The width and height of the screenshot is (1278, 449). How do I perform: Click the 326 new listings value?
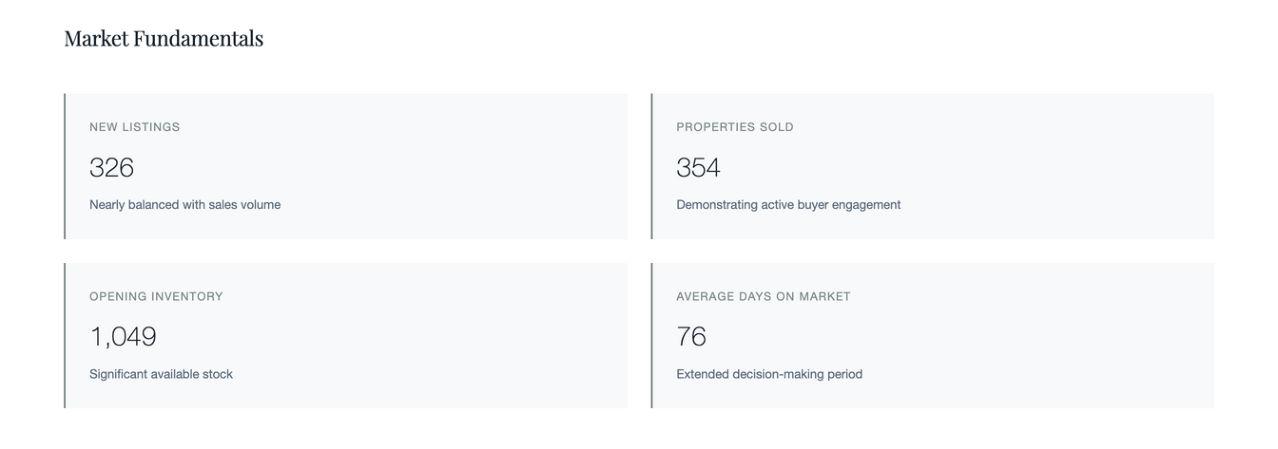111,167
